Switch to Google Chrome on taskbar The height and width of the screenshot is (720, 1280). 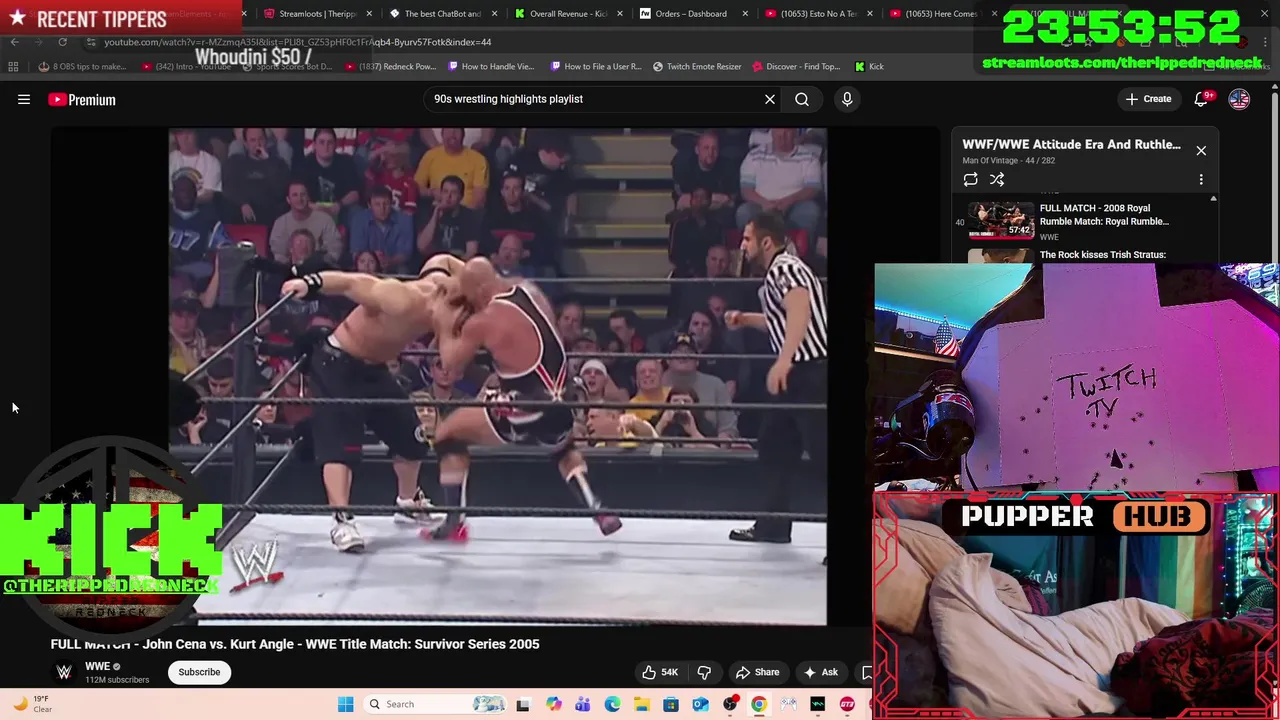pyautogui.click(x=759, y=704)
